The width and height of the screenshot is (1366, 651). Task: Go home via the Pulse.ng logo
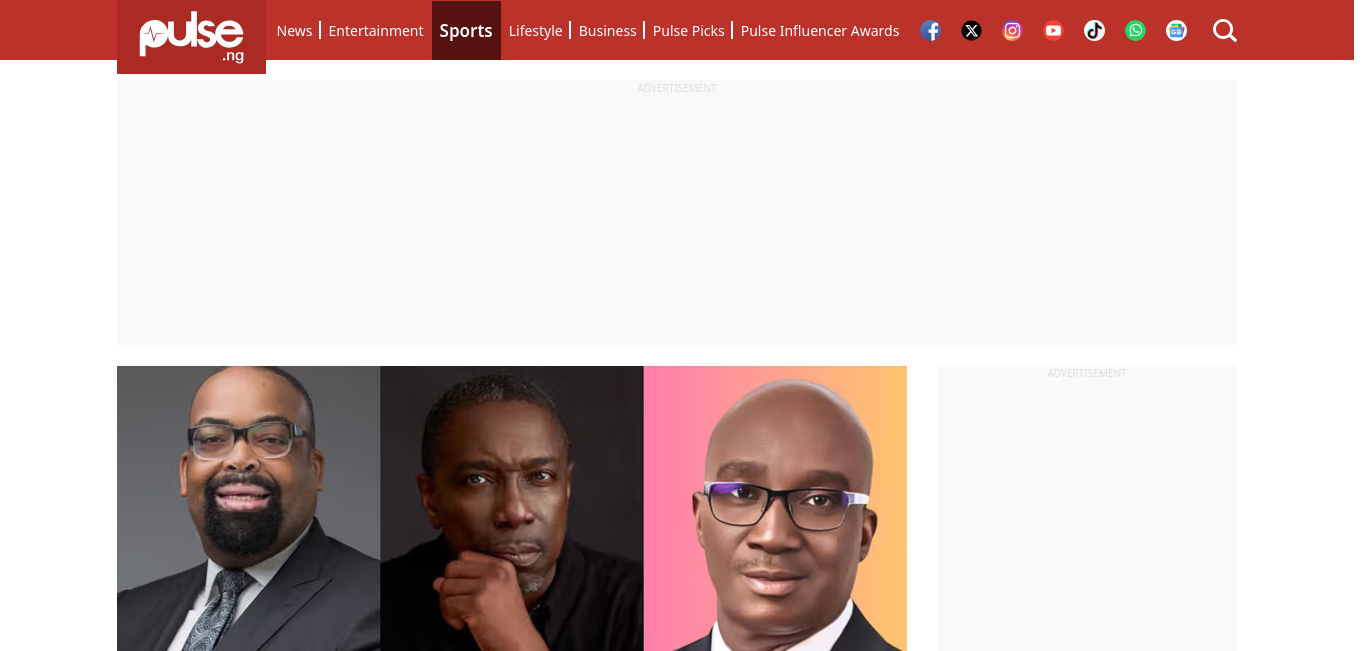click(x=191, y=37)
